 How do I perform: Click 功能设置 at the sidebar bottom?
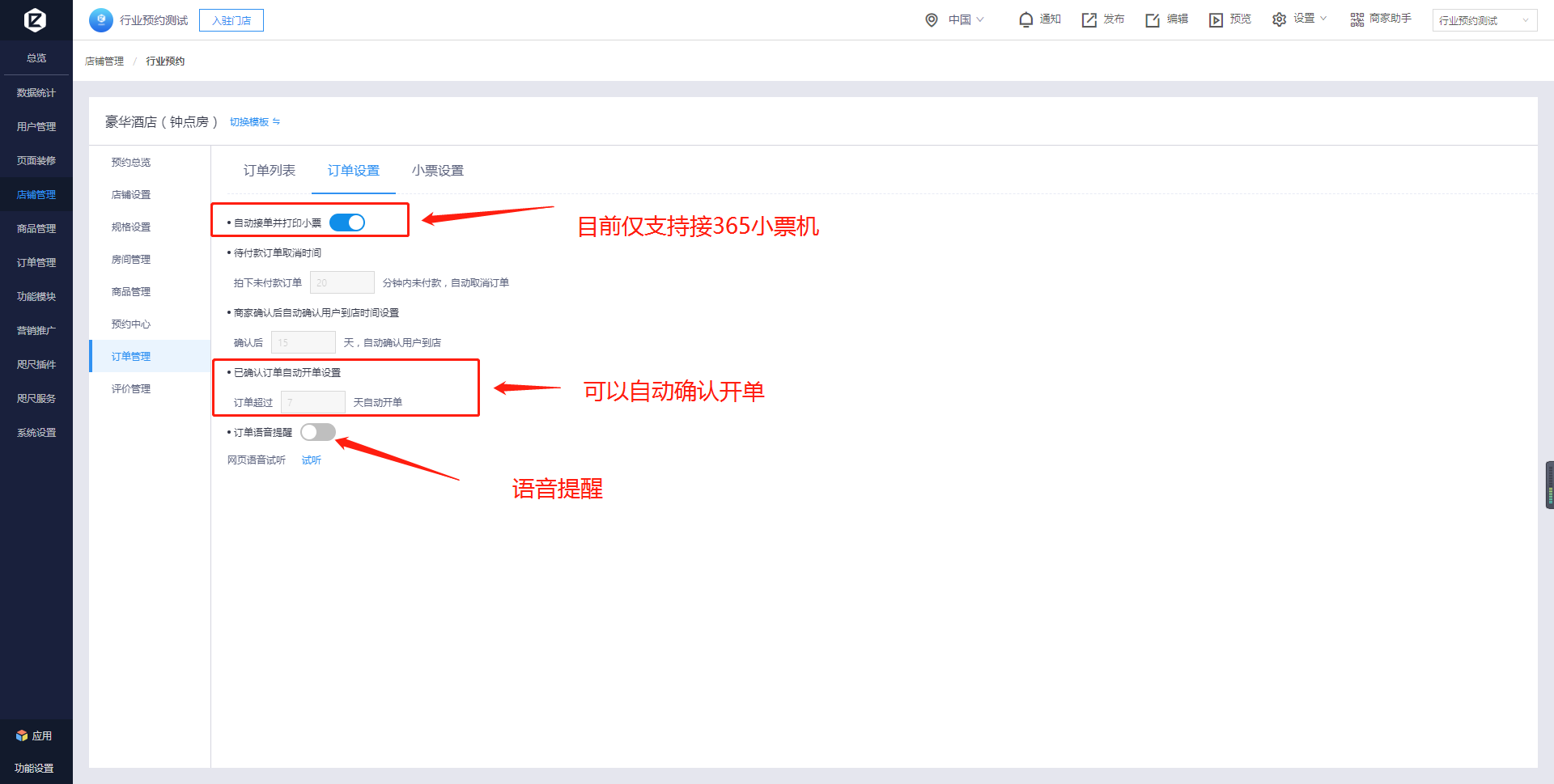coord(34,769)
